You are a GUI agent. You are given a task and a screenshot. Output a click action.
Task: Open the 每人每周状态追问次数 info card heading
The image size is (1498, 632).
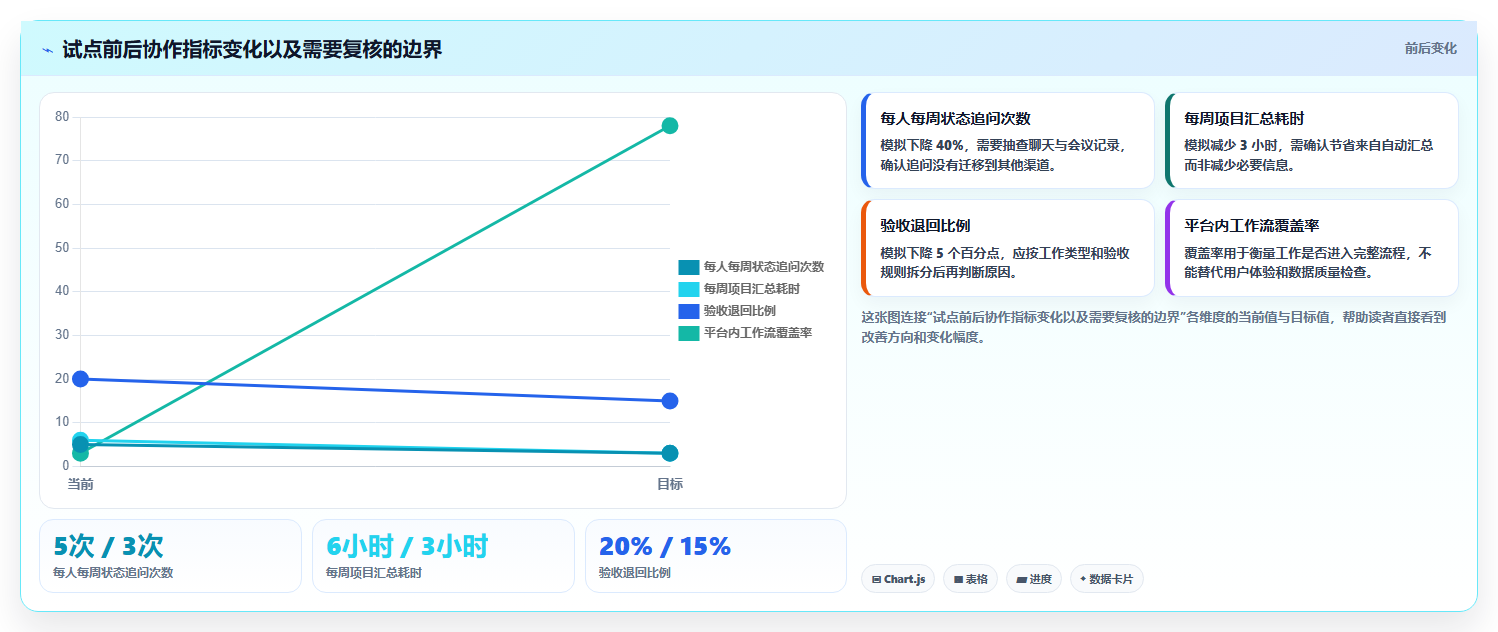955,118
